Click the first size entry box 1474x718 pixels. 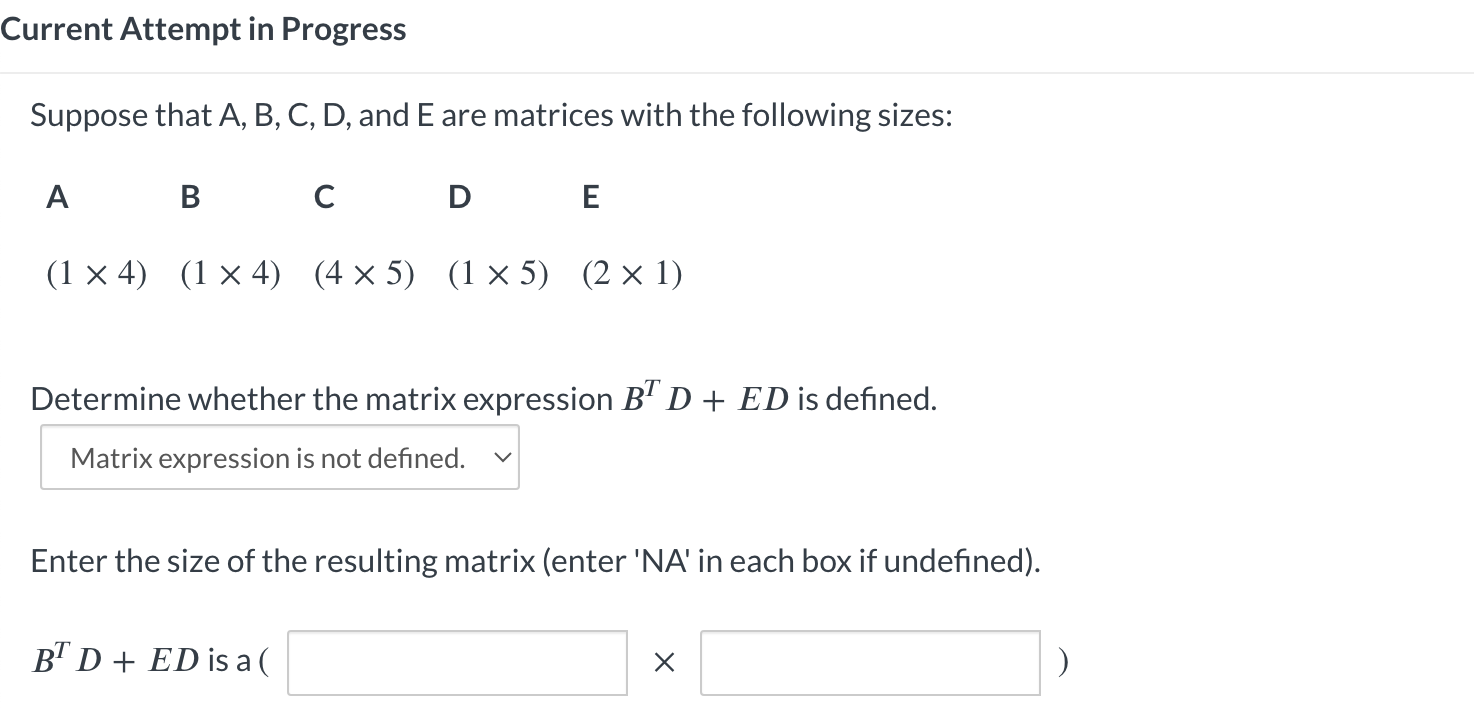coord(456,662)
